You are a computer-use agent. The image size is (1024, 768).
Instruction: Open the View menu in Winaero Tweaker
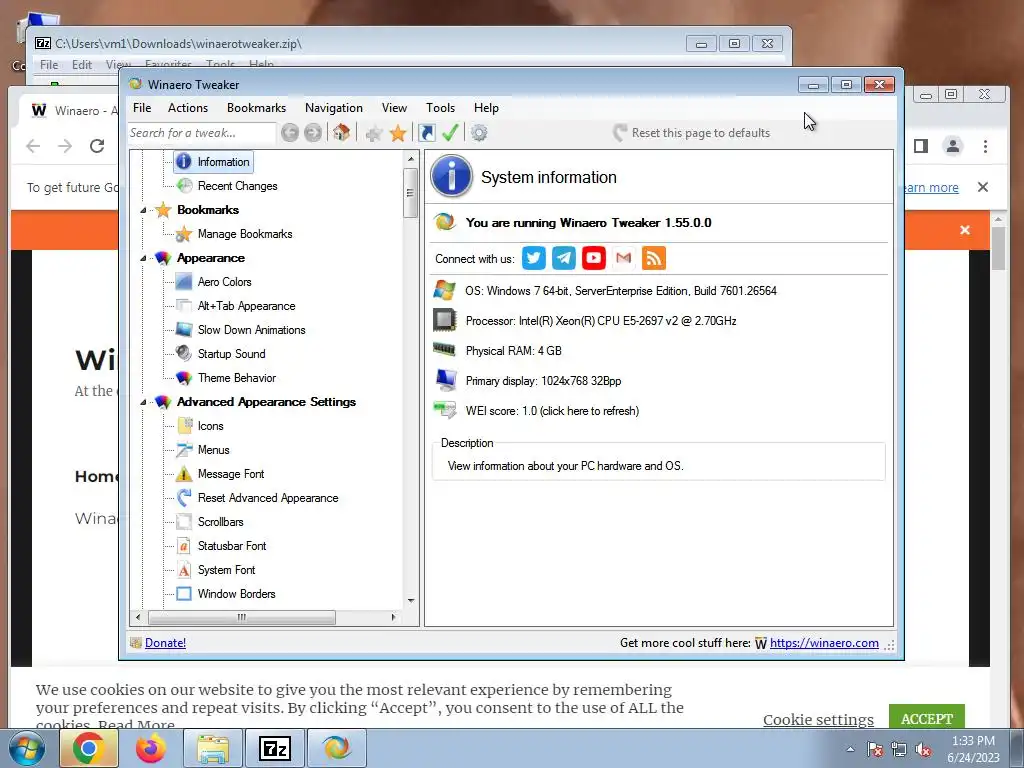point(394,108)
